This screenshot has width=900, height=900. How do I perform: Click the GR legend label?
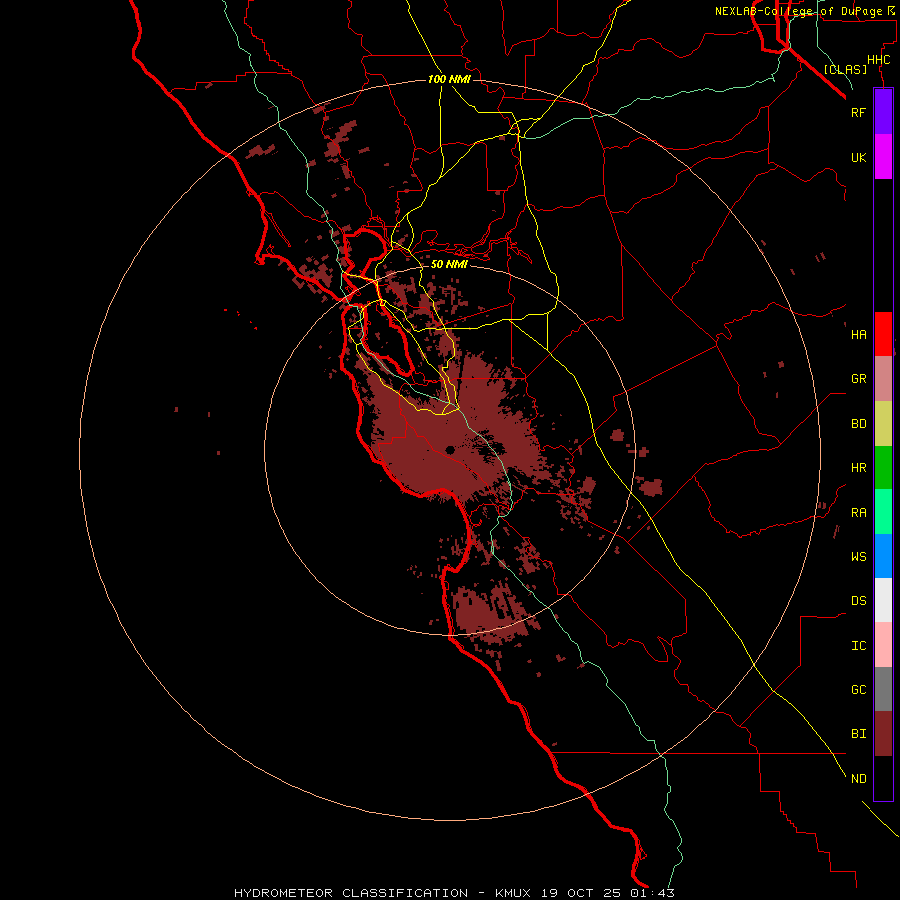858,379
